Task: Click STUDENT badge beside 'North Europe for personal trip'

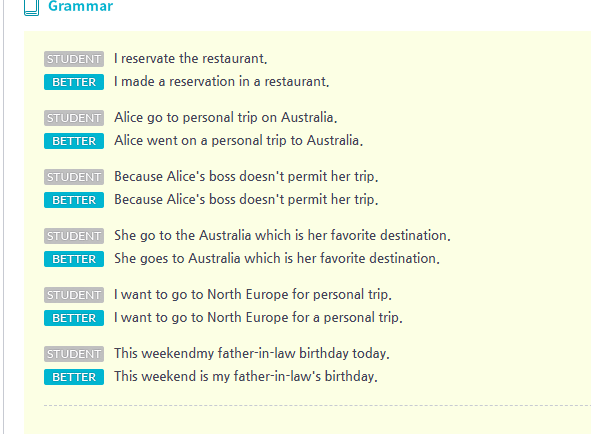Action: [74, 295]
